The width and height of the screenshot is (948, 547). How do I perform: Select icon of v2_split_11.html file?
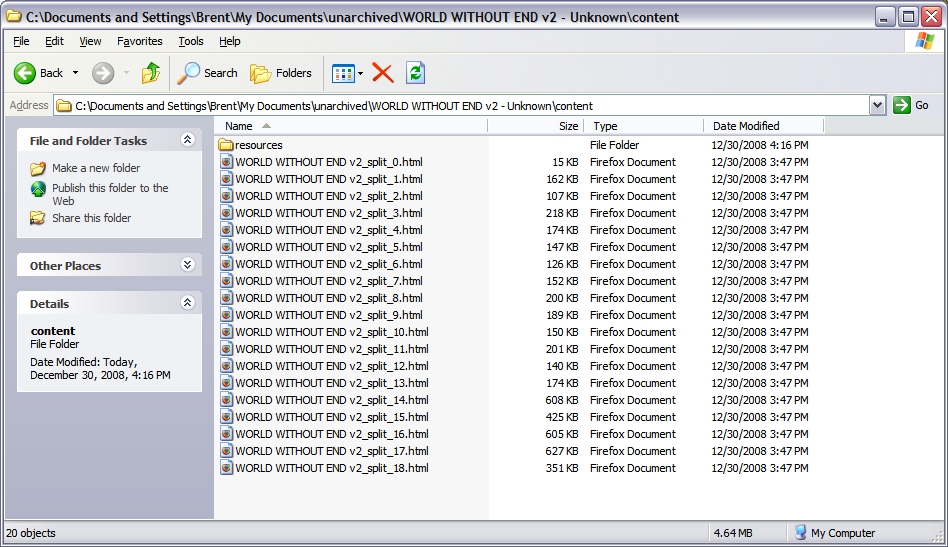point(227,349)
